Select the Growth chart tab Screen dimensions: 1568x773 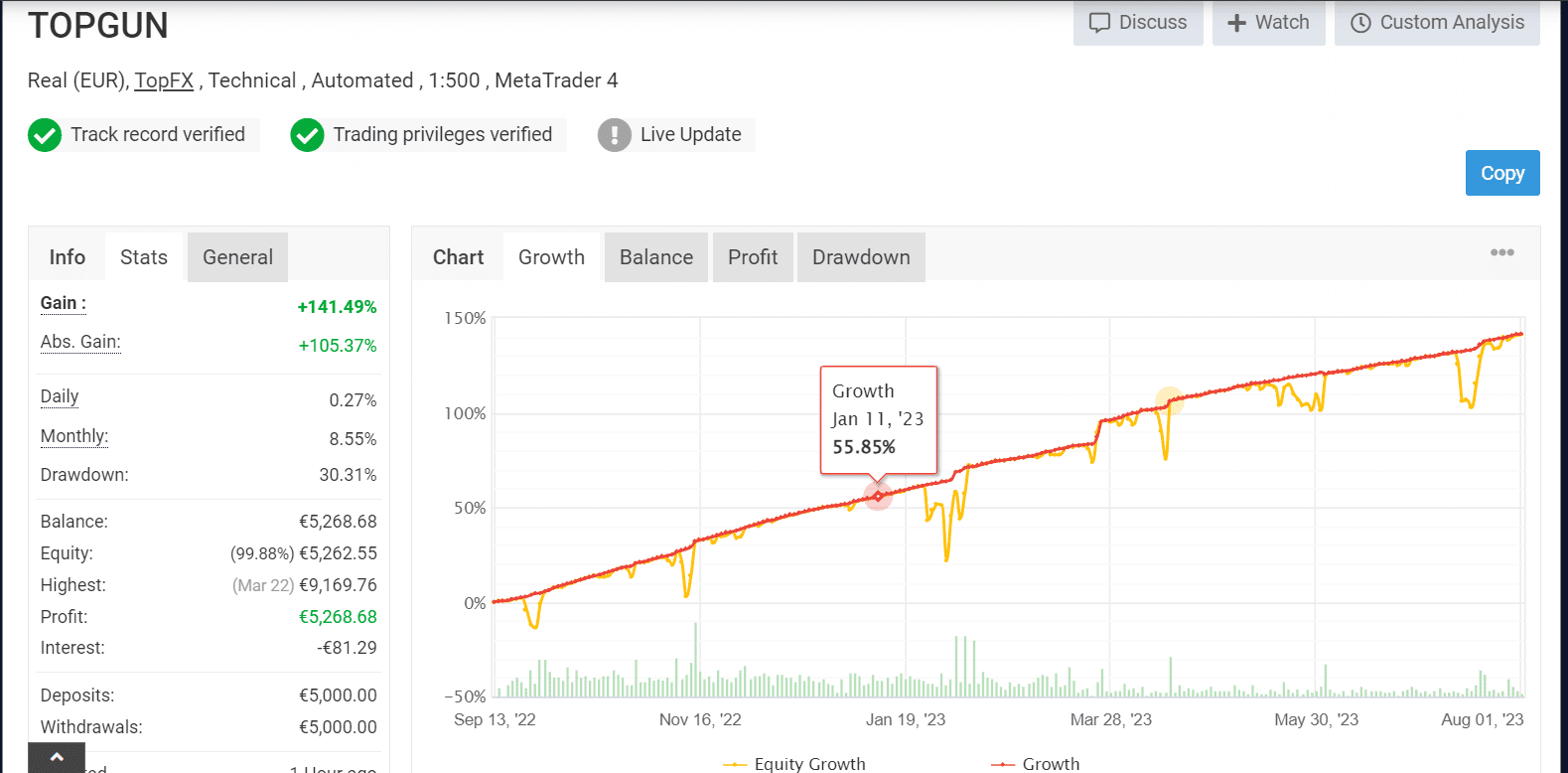click(551, 257)
